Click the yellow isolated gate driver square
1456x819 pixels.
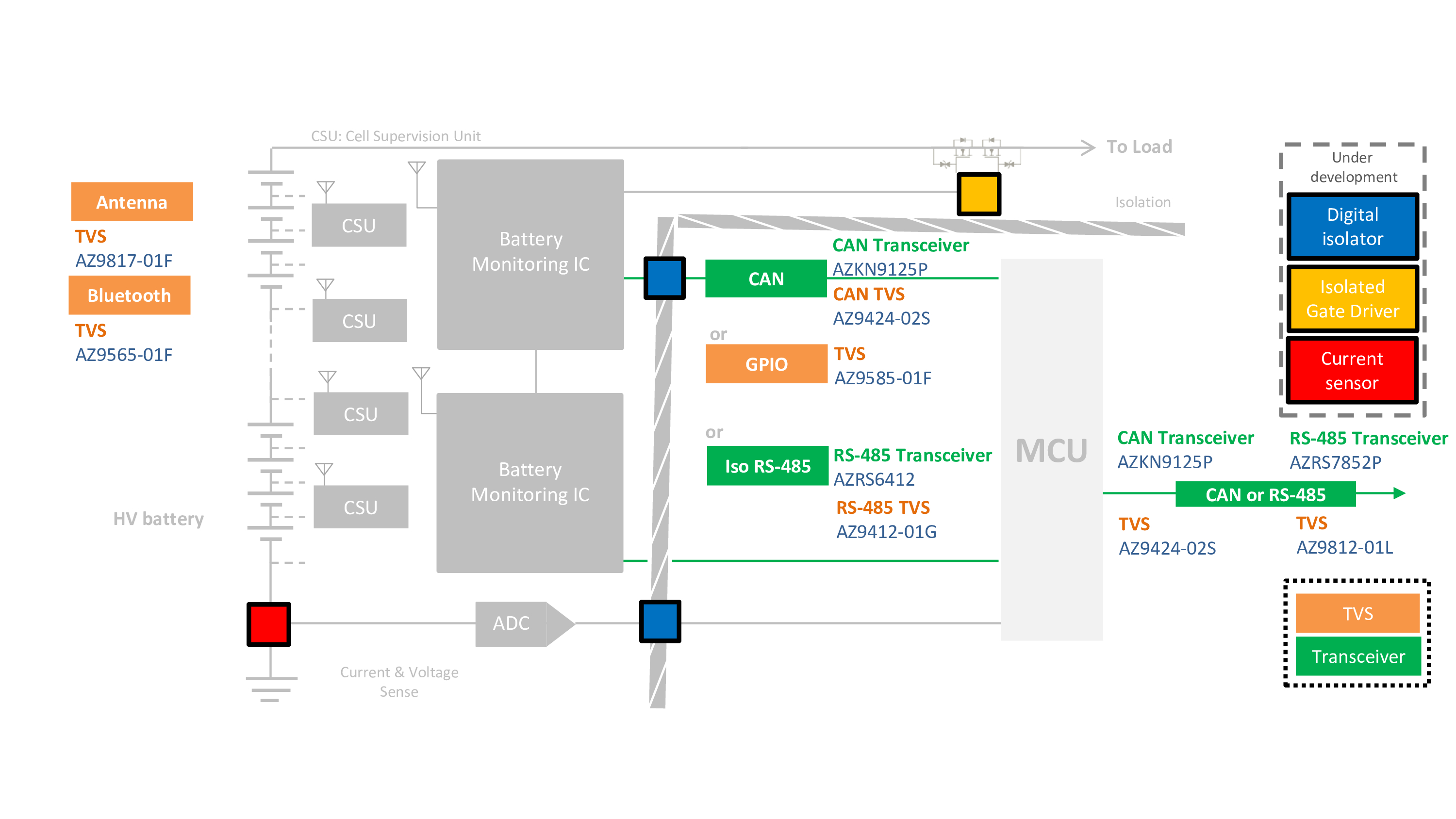(978, 195)
